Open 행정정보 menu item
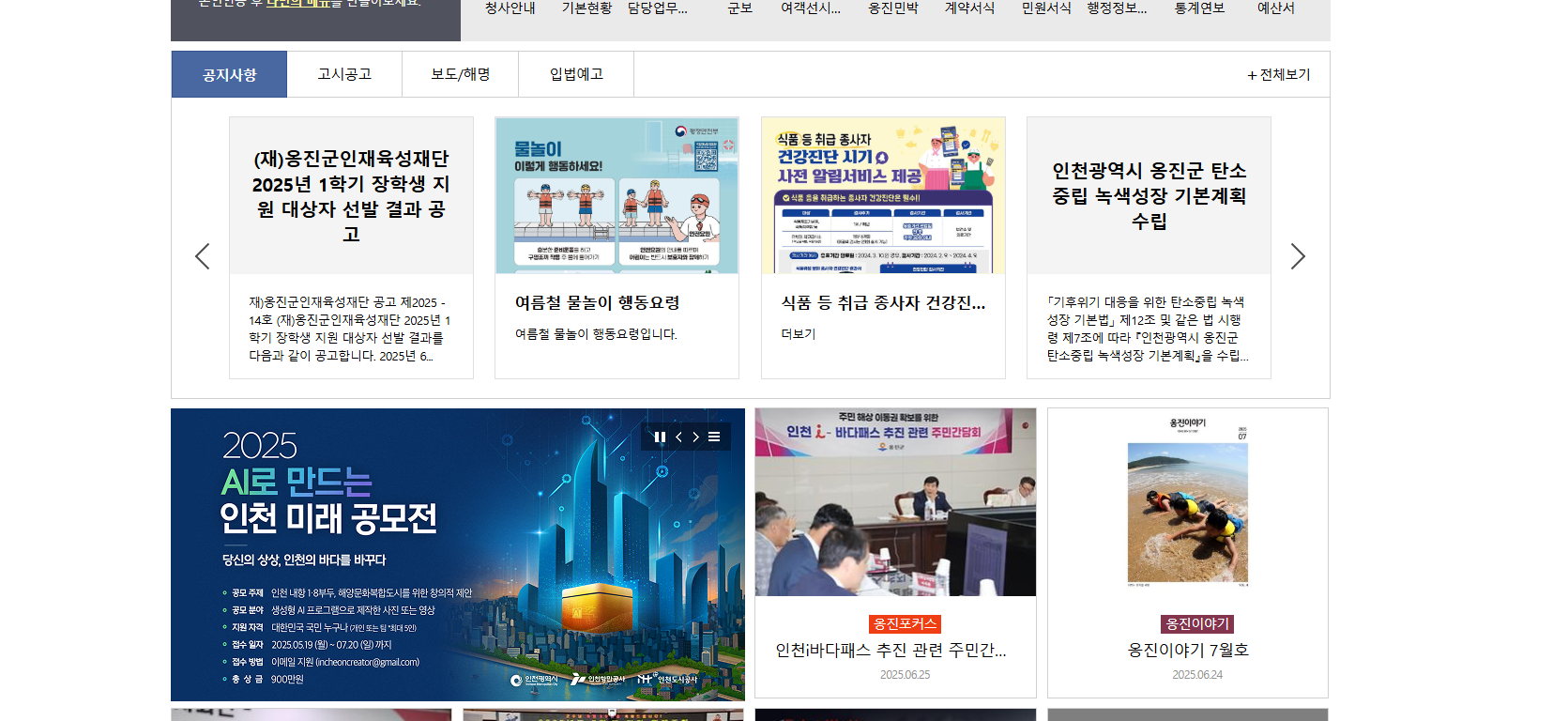 1117,8
